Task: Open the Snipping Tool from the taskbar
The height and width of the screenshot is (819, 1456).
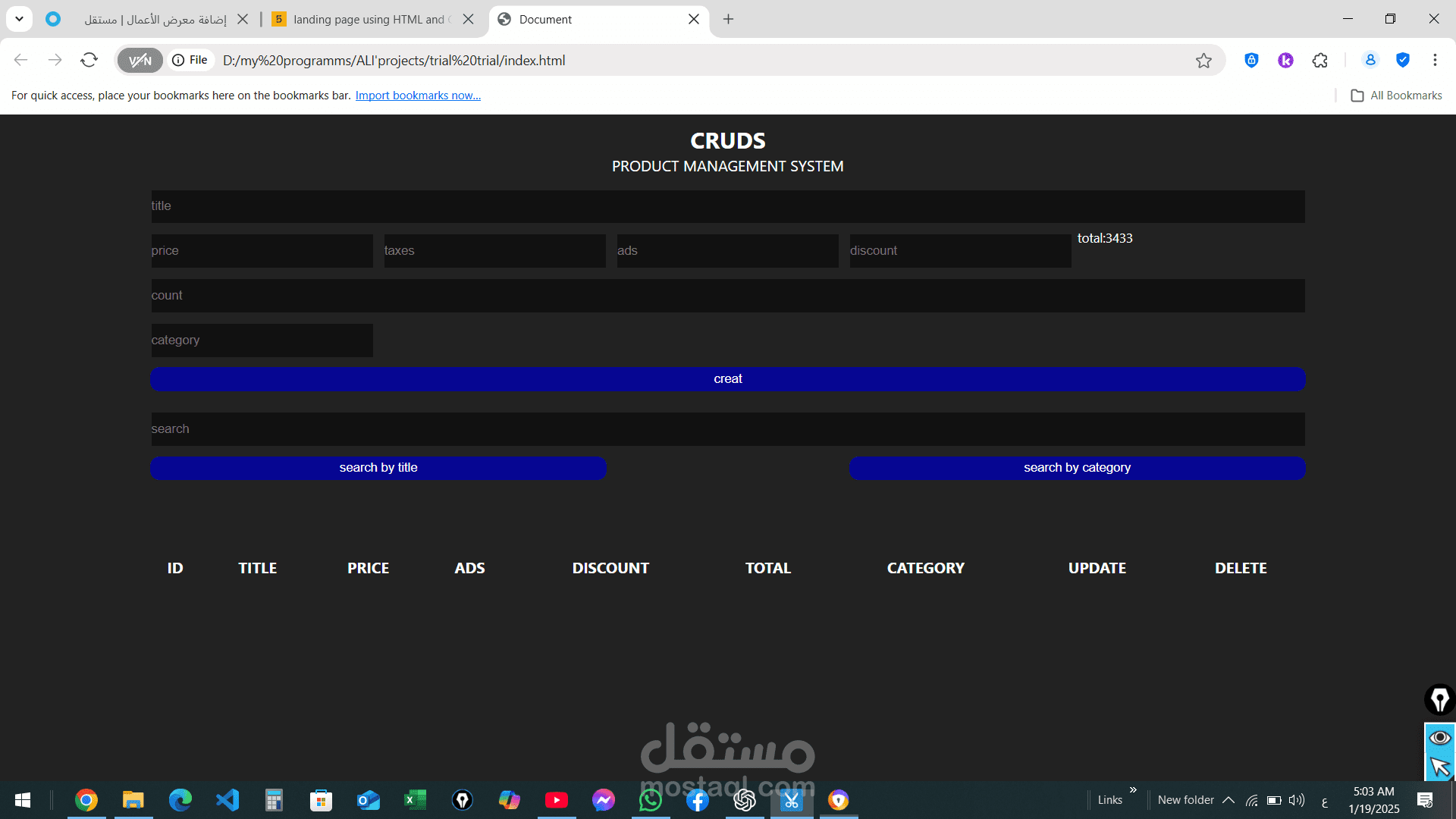Action: 791,799
